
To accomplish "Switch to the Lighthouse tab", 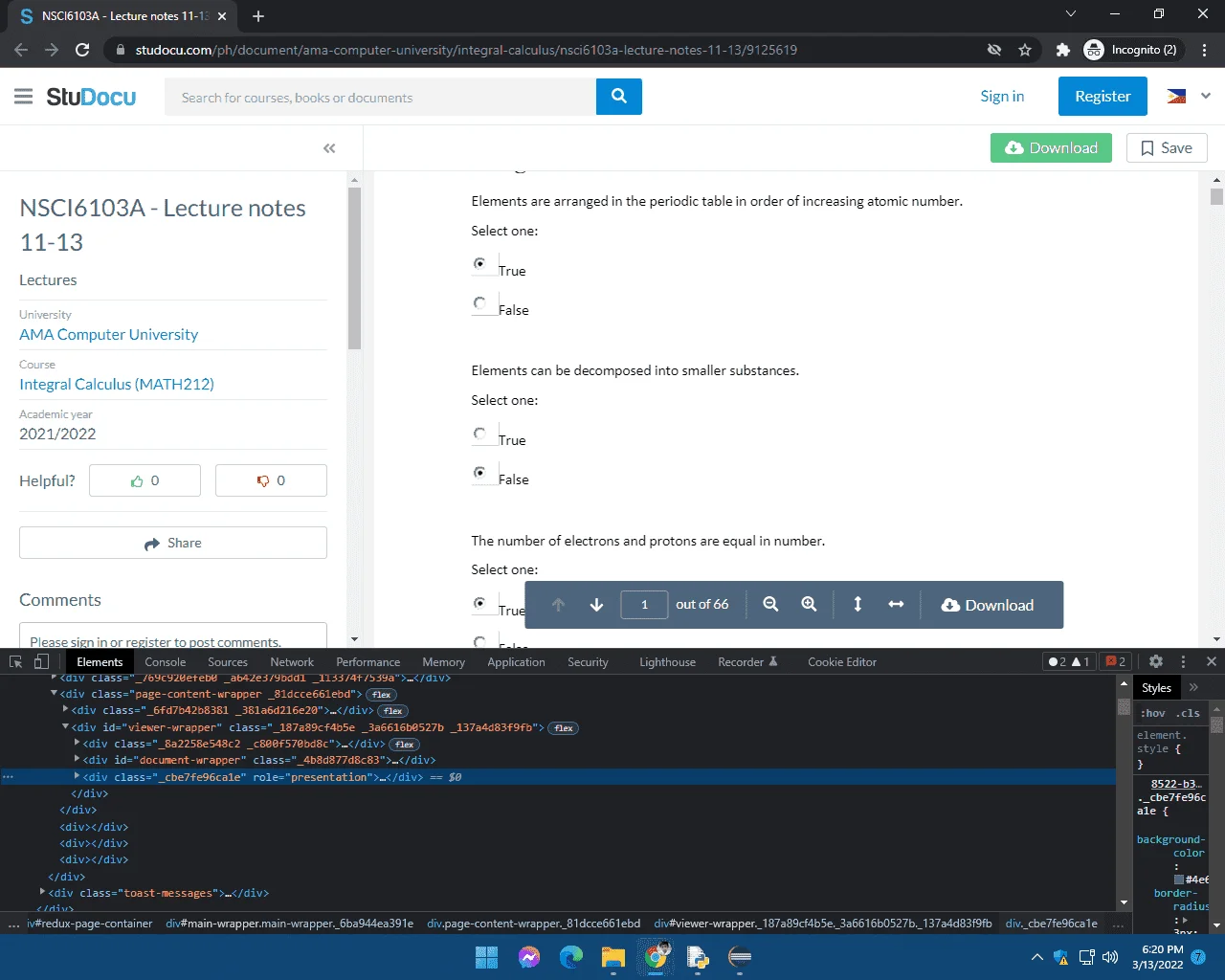I will [x=667, y=661].
